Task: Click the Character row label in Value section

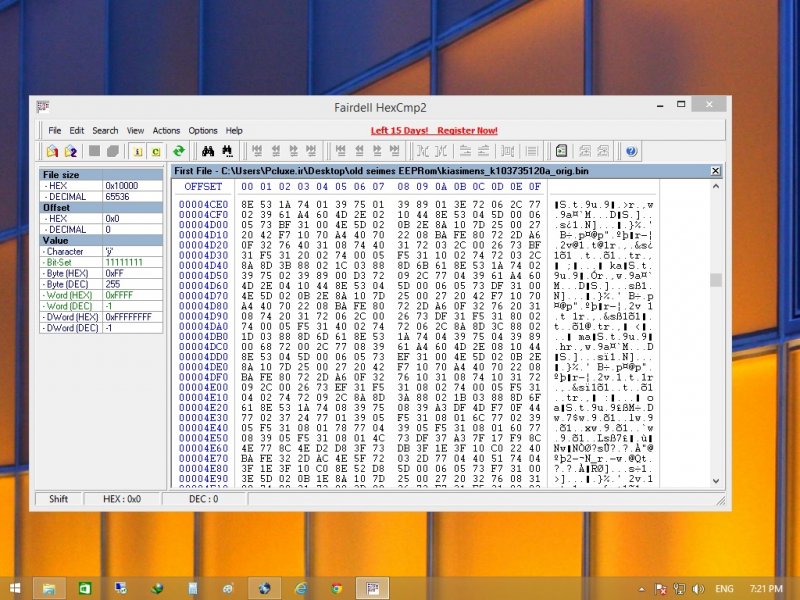Action: 65,252
